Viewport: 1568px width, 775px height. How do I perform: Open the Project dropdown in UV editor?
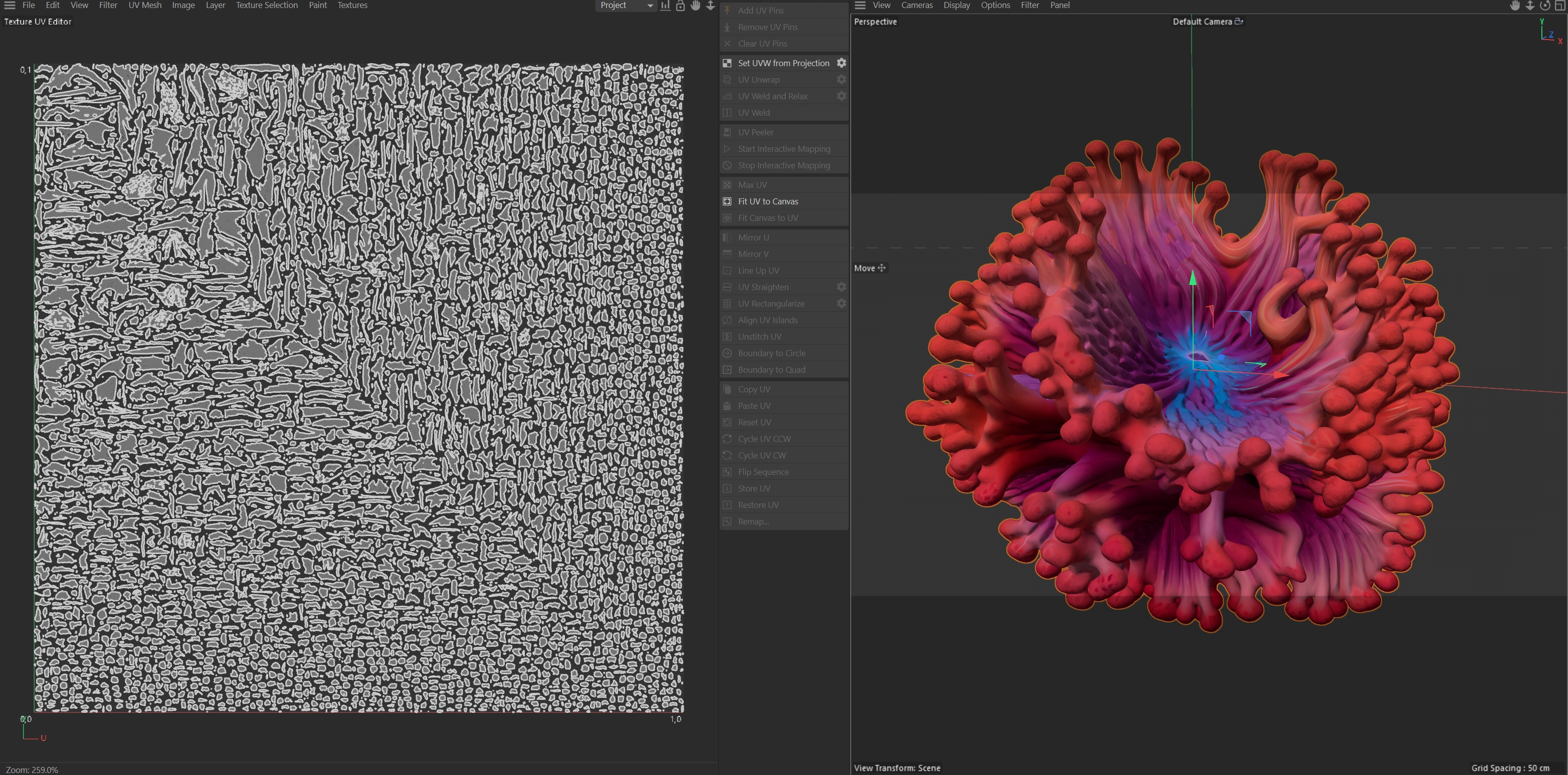[626, 6]
